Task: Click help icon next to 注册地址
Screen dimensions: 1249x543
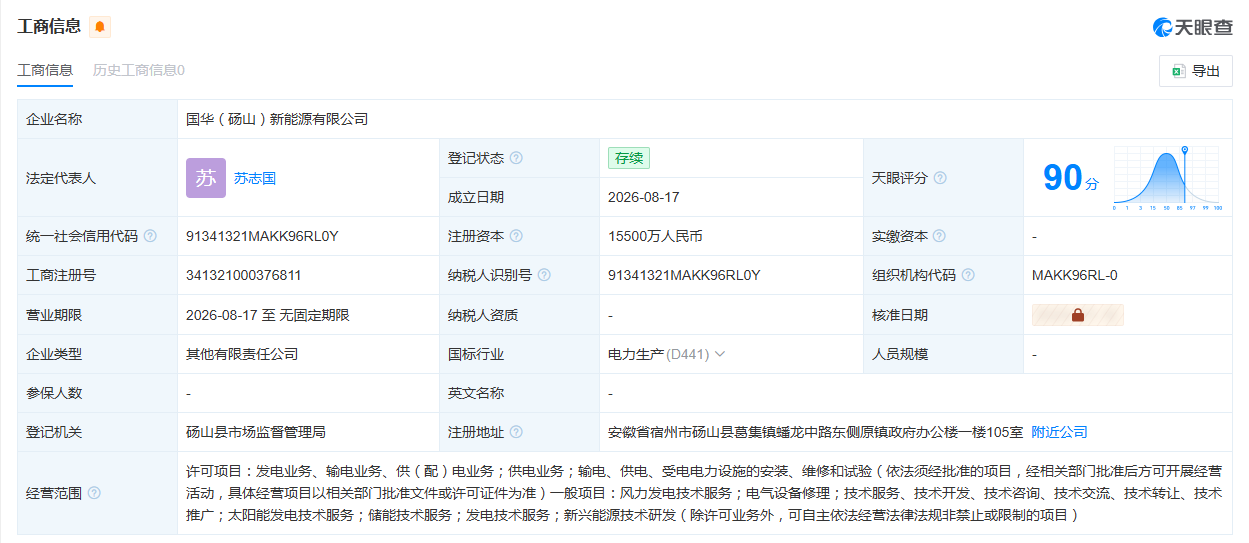Action: tap(516, 432)
